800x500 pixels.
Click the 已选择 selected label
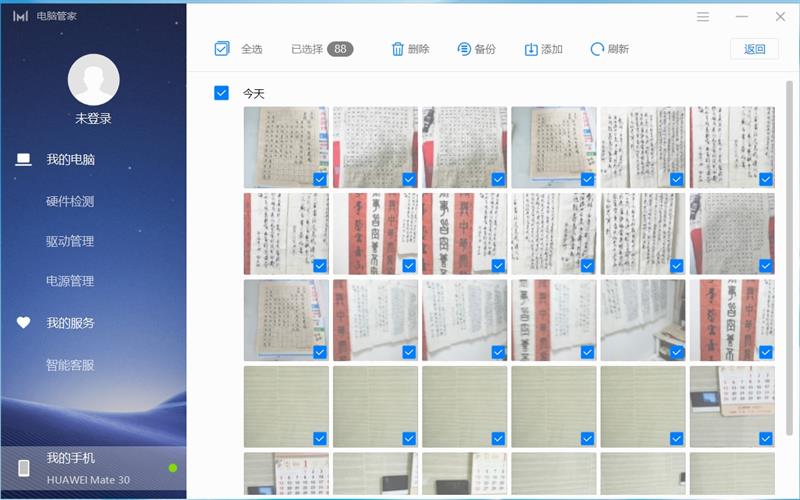307,49
